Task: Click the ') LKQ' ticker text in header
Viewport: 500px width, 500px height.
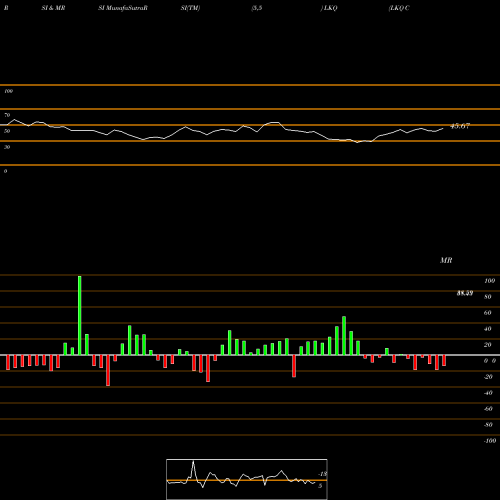Action: (329, 8)
